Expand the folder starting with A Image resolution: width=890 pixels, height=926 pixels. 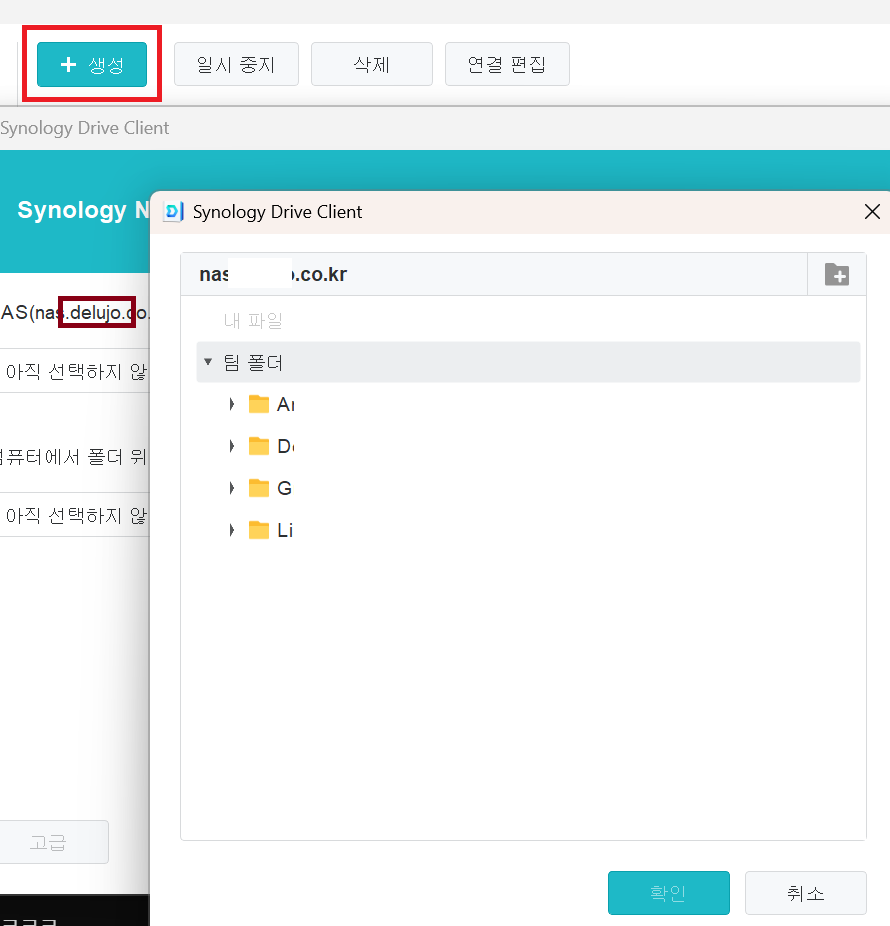click(232, 404)
